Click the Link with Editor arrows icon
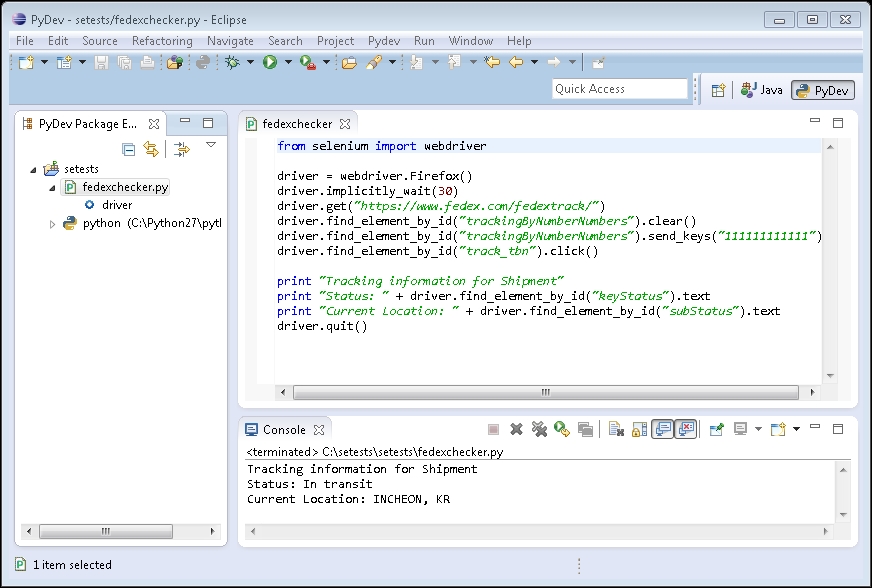 coord(151,149)
